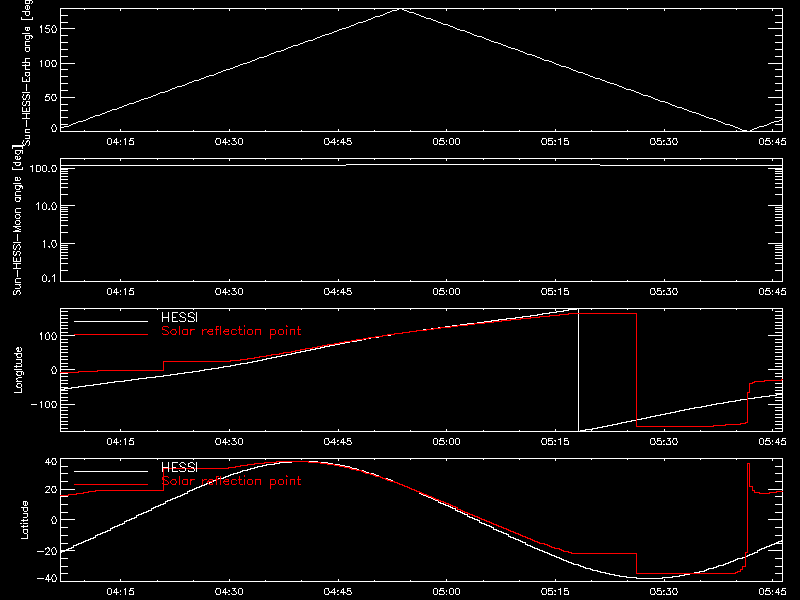
Task: Click 04:15 time label under Earth angle plot
Action: [x=120, y=141]
